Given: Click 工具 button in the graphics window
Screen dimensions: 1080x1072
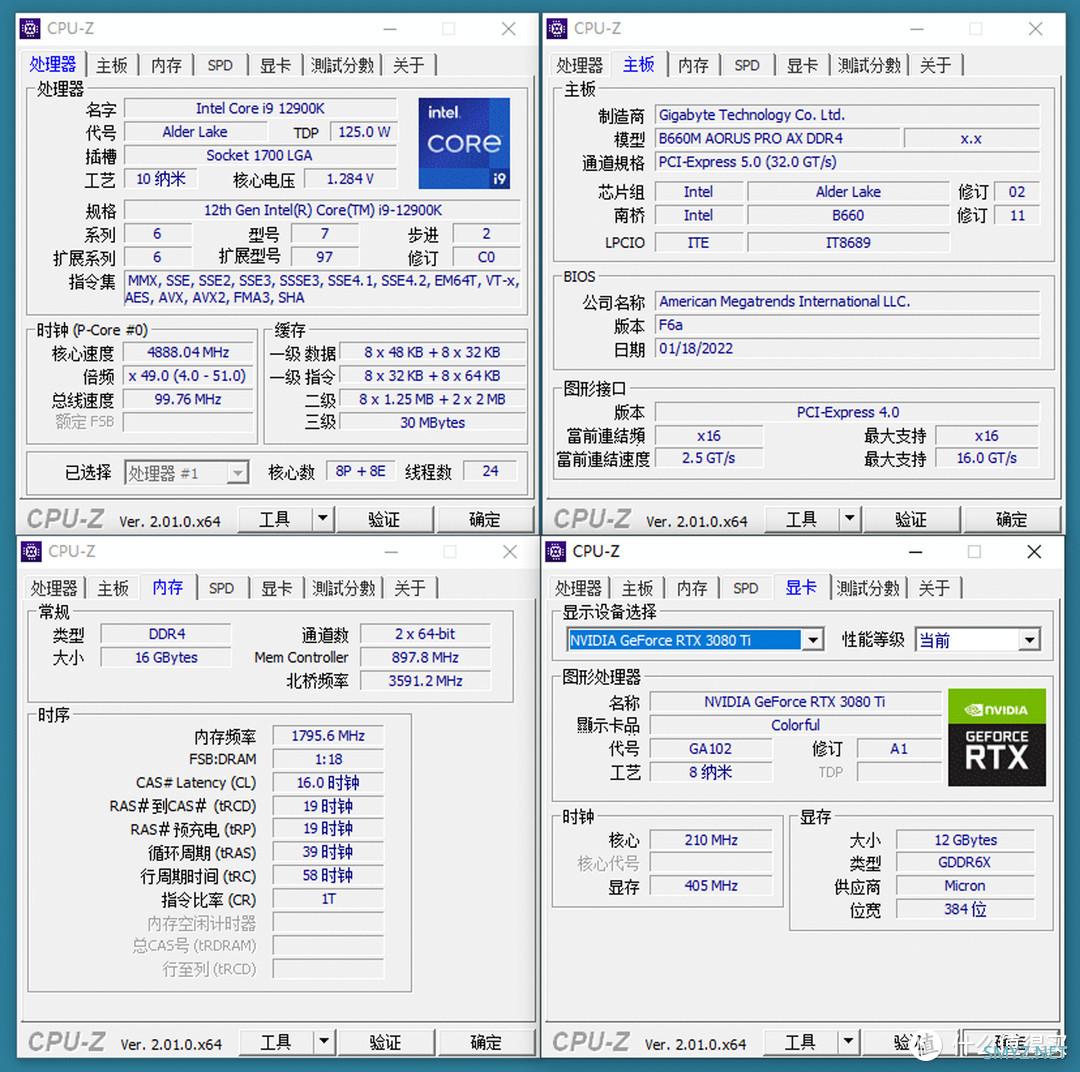Looking at the screenshot, I should [800, 1042].
